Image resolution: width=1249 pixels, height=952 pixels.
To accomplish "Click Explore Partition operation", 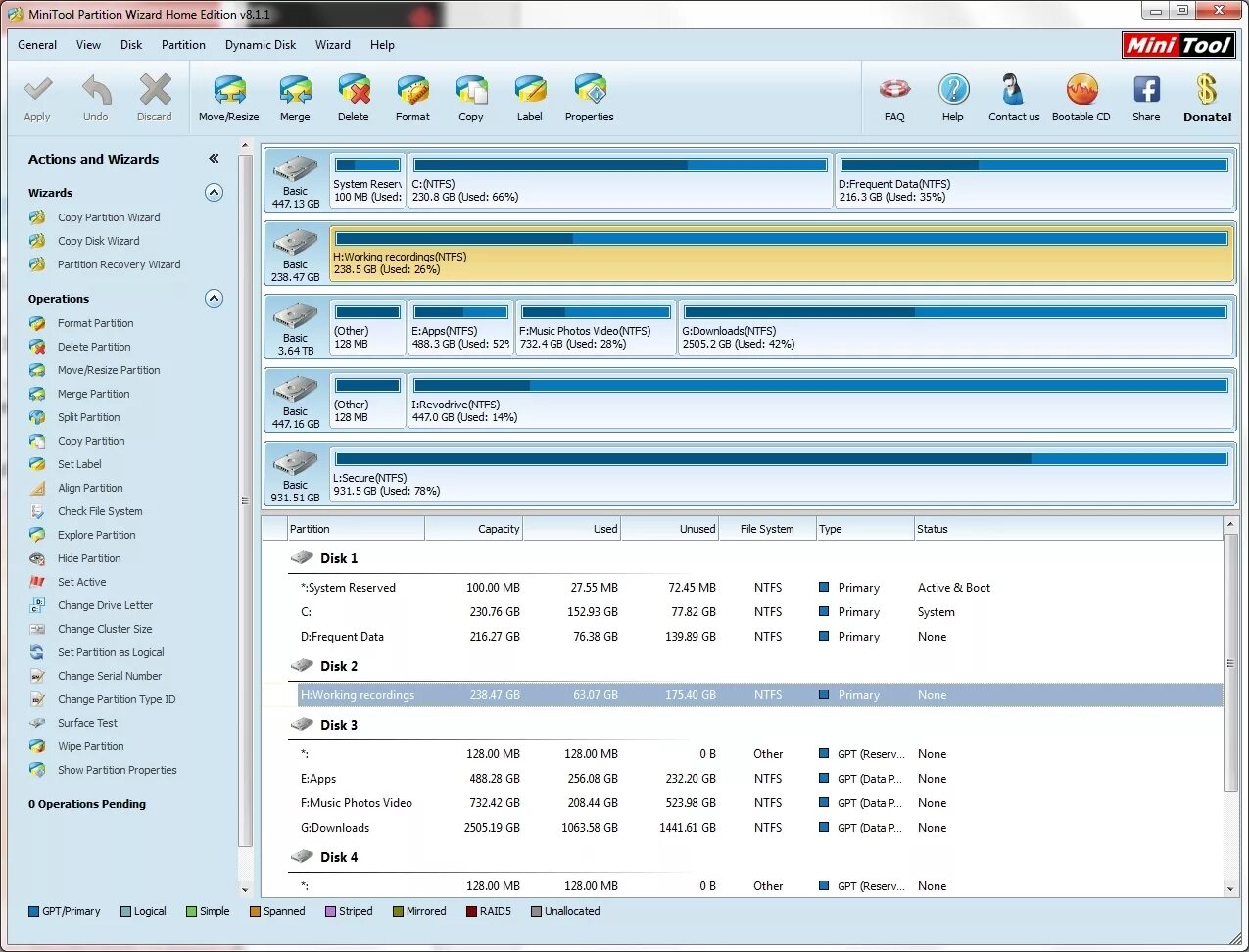I will tap(96, 535).
